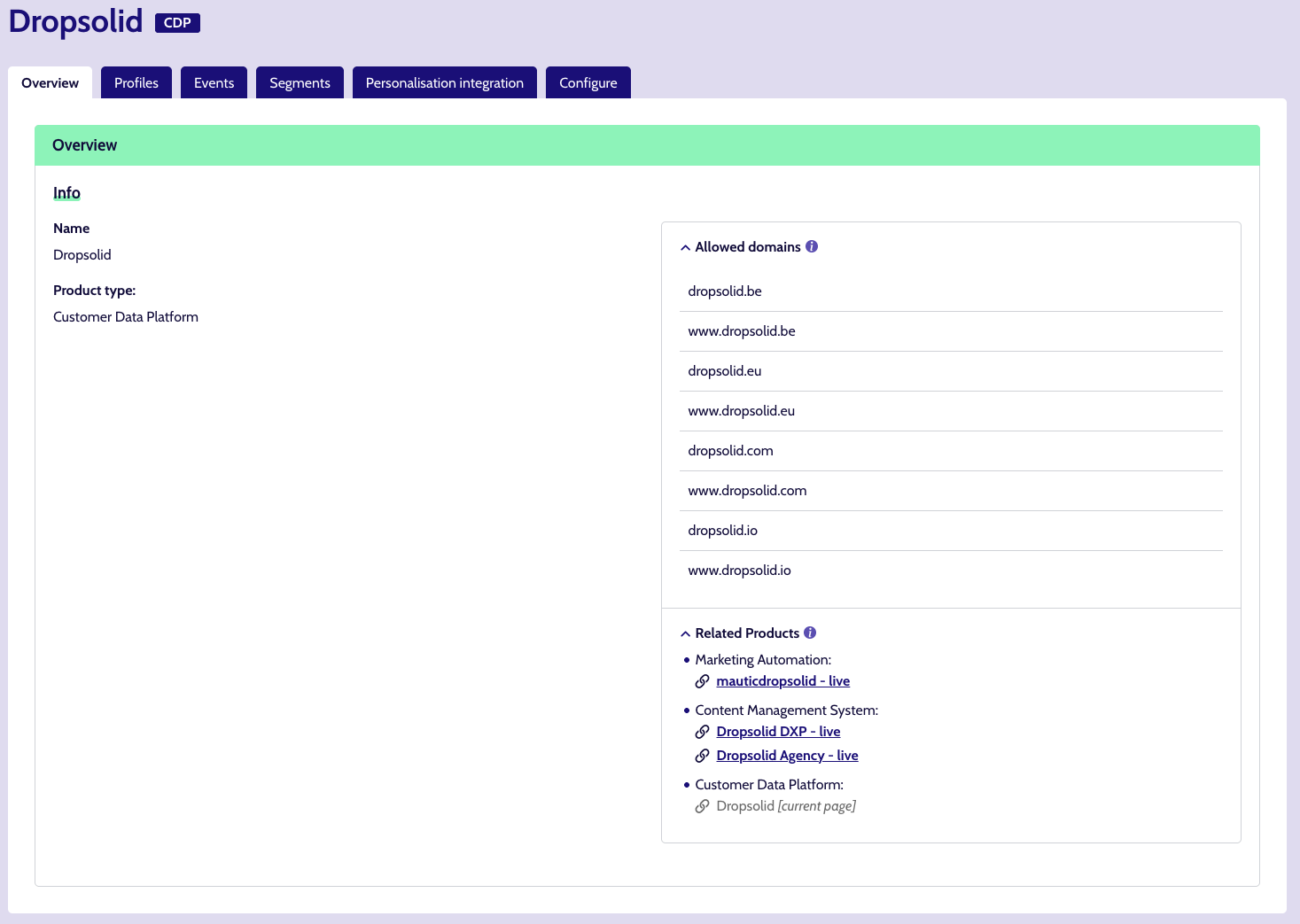Image resolution: width=1300 pixels, height=924 pixels.
Task: Click the Name field label
Action: [71, 229]
